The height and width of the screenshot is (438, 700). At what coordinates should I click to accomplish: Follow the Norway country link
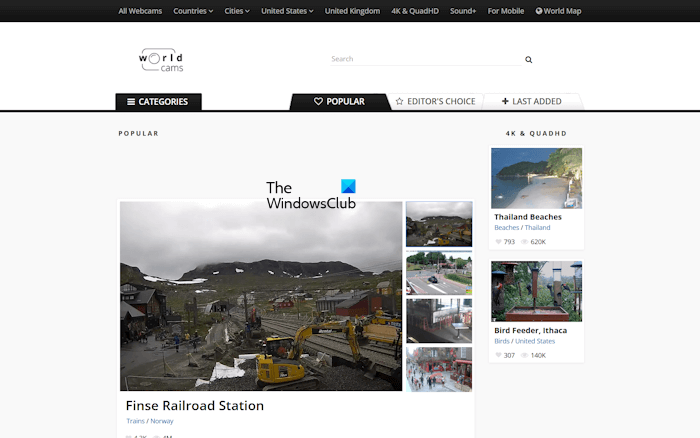[162, 421]
